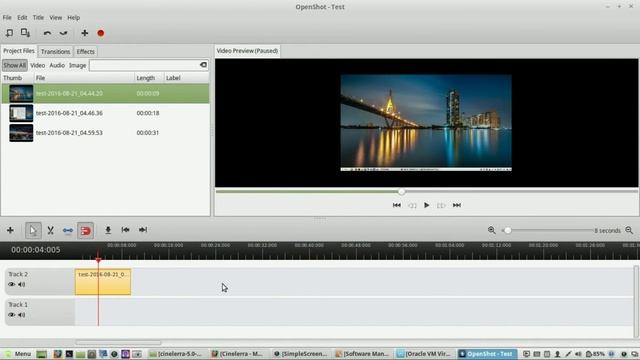The height and width of the screenshot is (360, 640).
Task: Jump to the previous marker
Action: point(125,230)
